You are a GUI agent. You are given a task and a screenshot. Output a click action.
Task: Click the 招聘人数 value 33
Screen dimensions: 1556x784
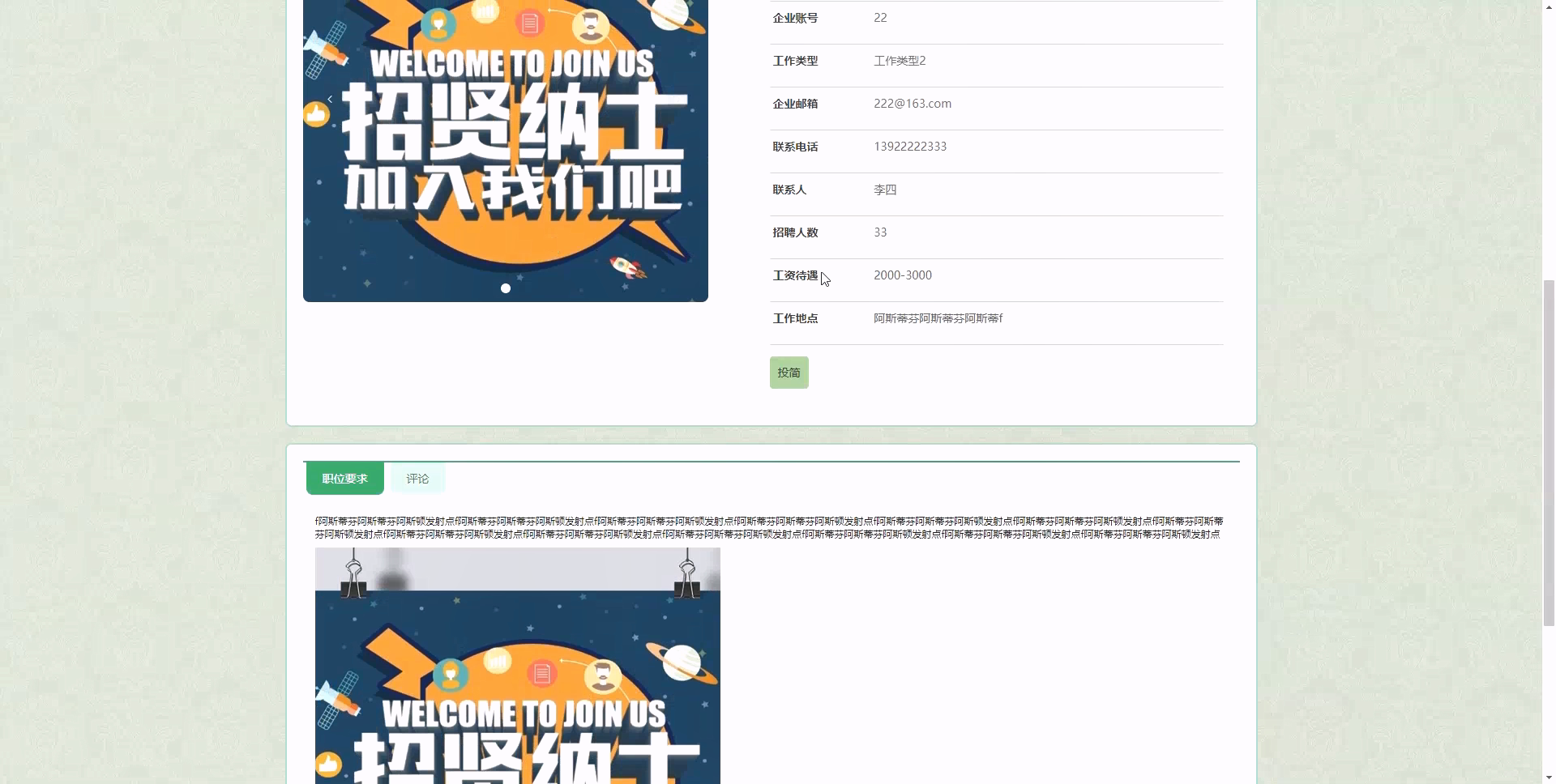point(880,232)
